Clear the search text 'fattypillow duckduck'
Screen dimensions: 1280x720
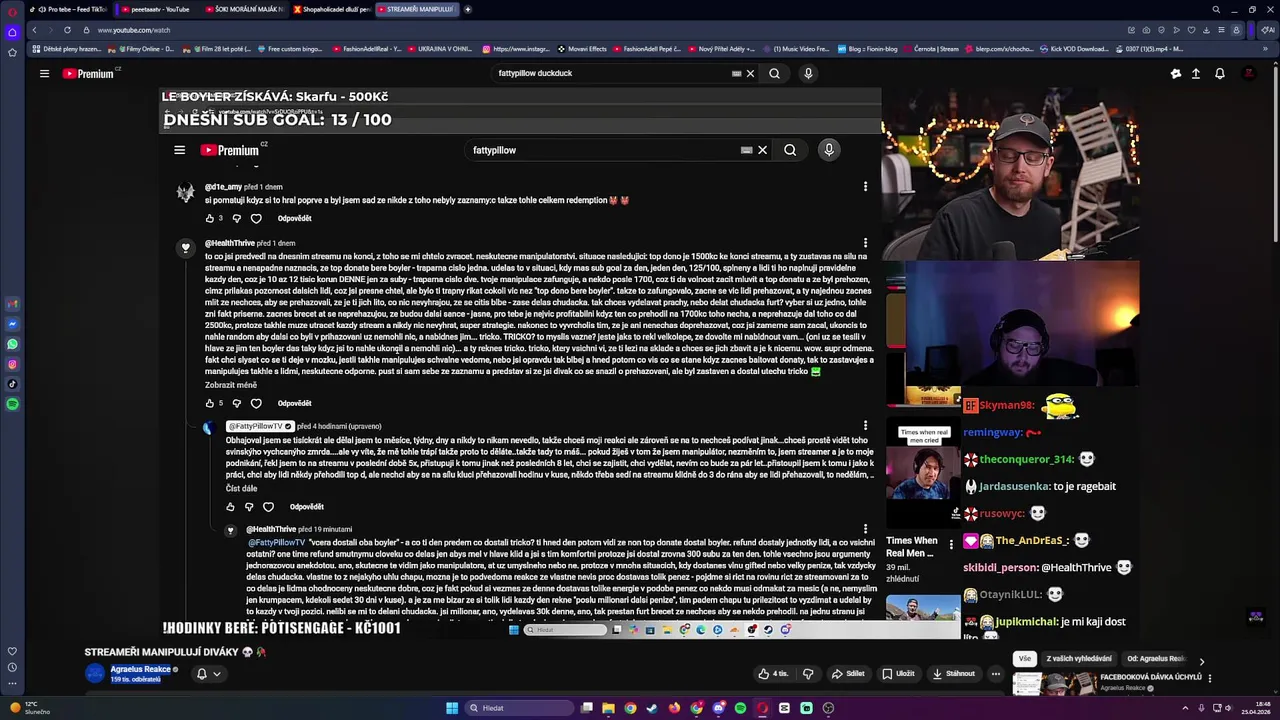(750, 73)
